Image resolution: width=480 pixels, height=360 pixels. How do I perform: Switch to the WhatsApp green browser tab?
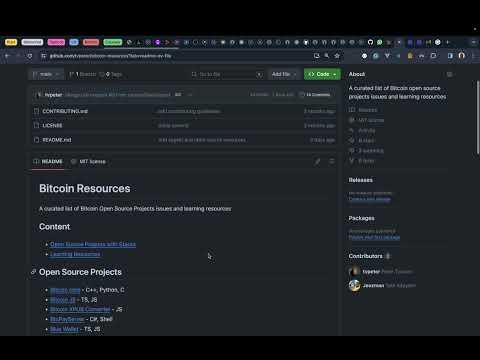[x=380, y=42]
